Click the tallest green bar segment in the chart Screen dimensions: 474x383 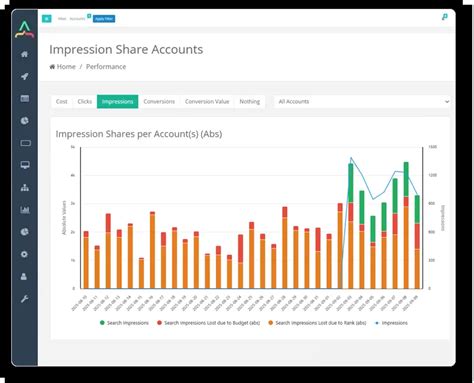click(x=351, y=183)
